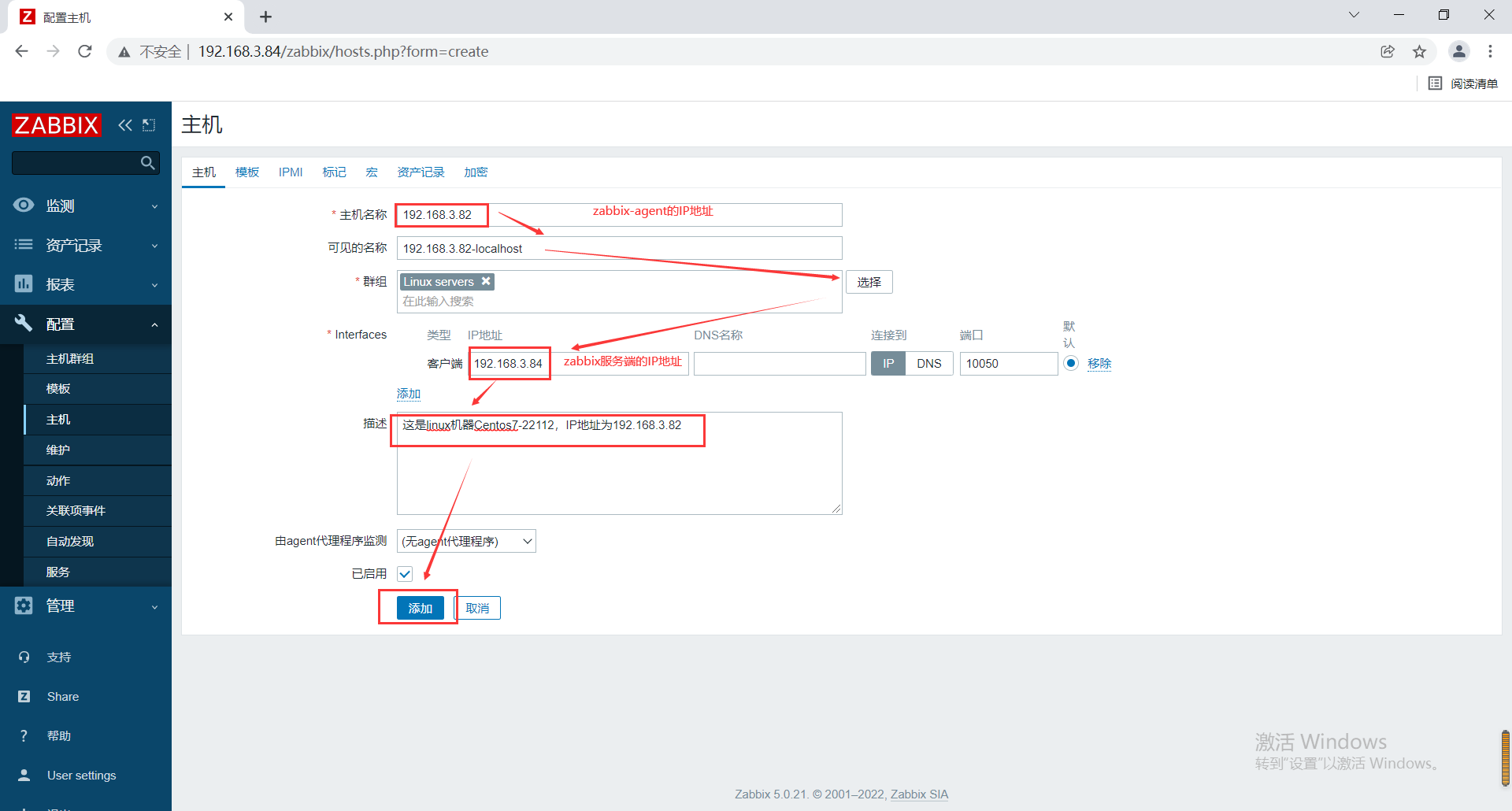This screenshot has width=1512, height=811.
Task: Open 主机群组 in sidebar
Action: pos(98,358)
